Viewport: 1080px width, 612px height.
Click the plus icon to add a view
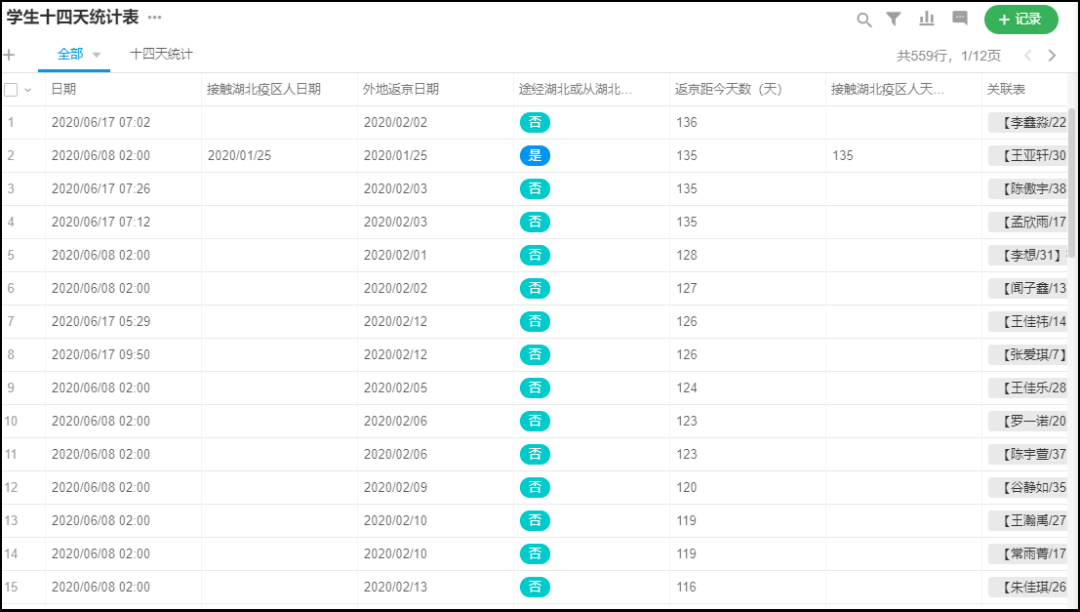pos(9,55)
